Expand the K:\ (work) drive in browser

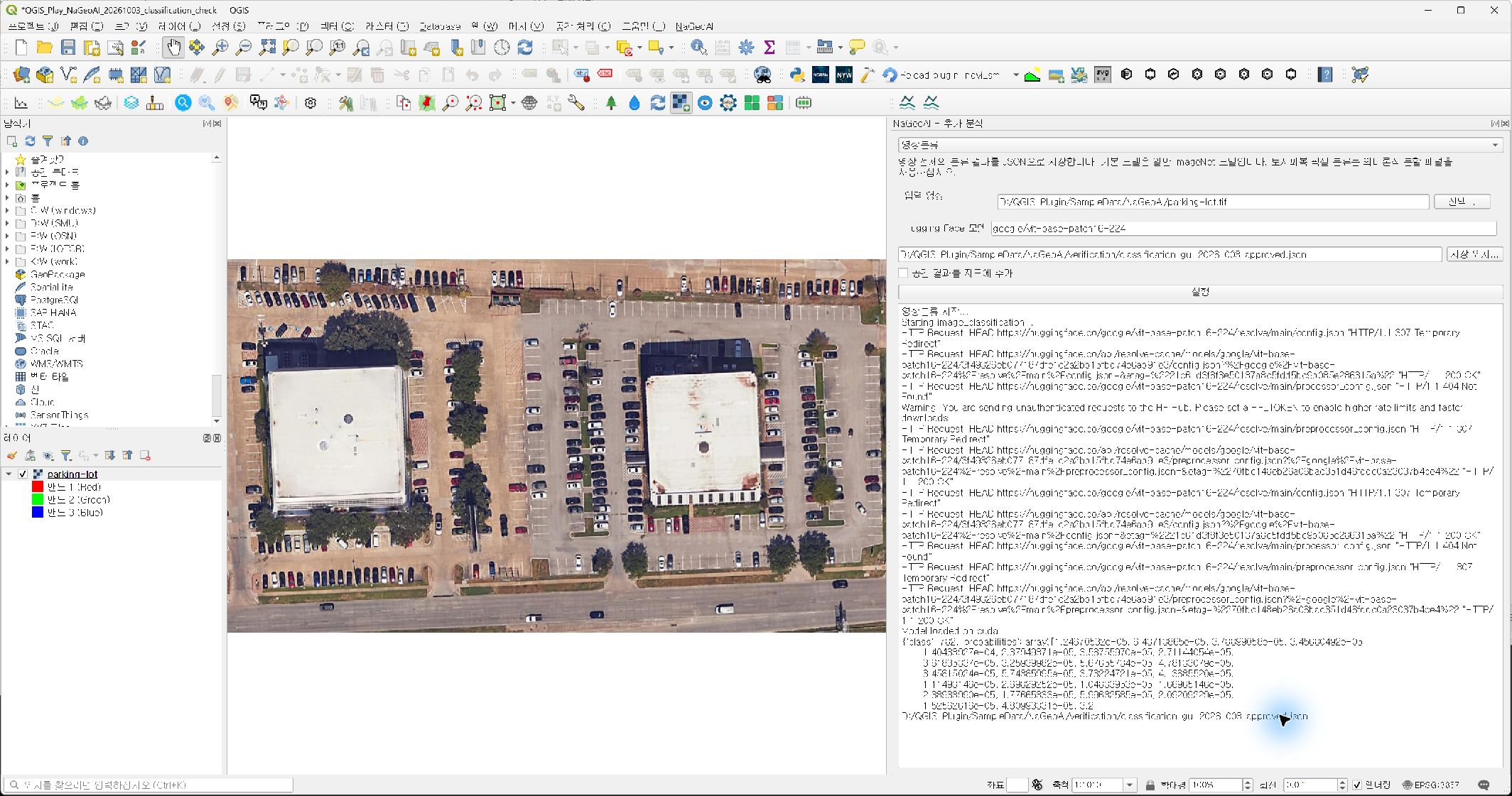pyautogui.click(x=7, y=261)
